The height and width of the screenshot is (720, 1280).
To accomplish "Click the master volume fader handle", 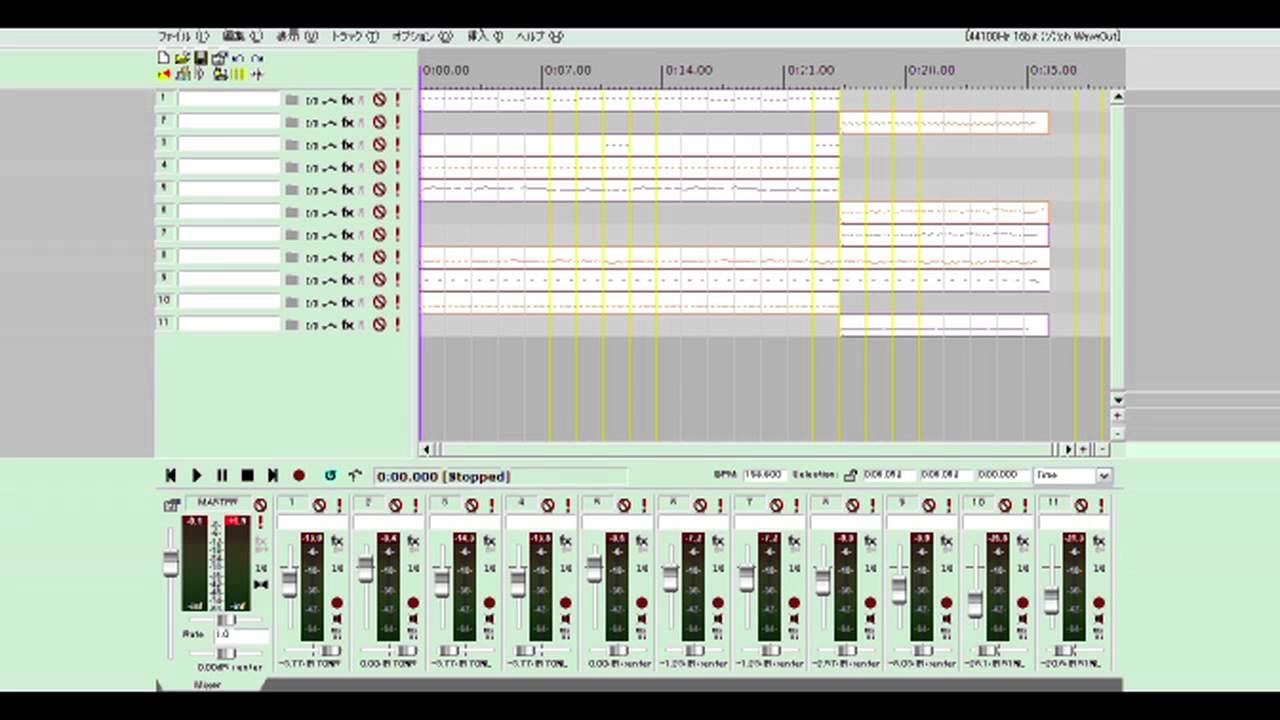I will pyautogui.click(x=171, y=565).
